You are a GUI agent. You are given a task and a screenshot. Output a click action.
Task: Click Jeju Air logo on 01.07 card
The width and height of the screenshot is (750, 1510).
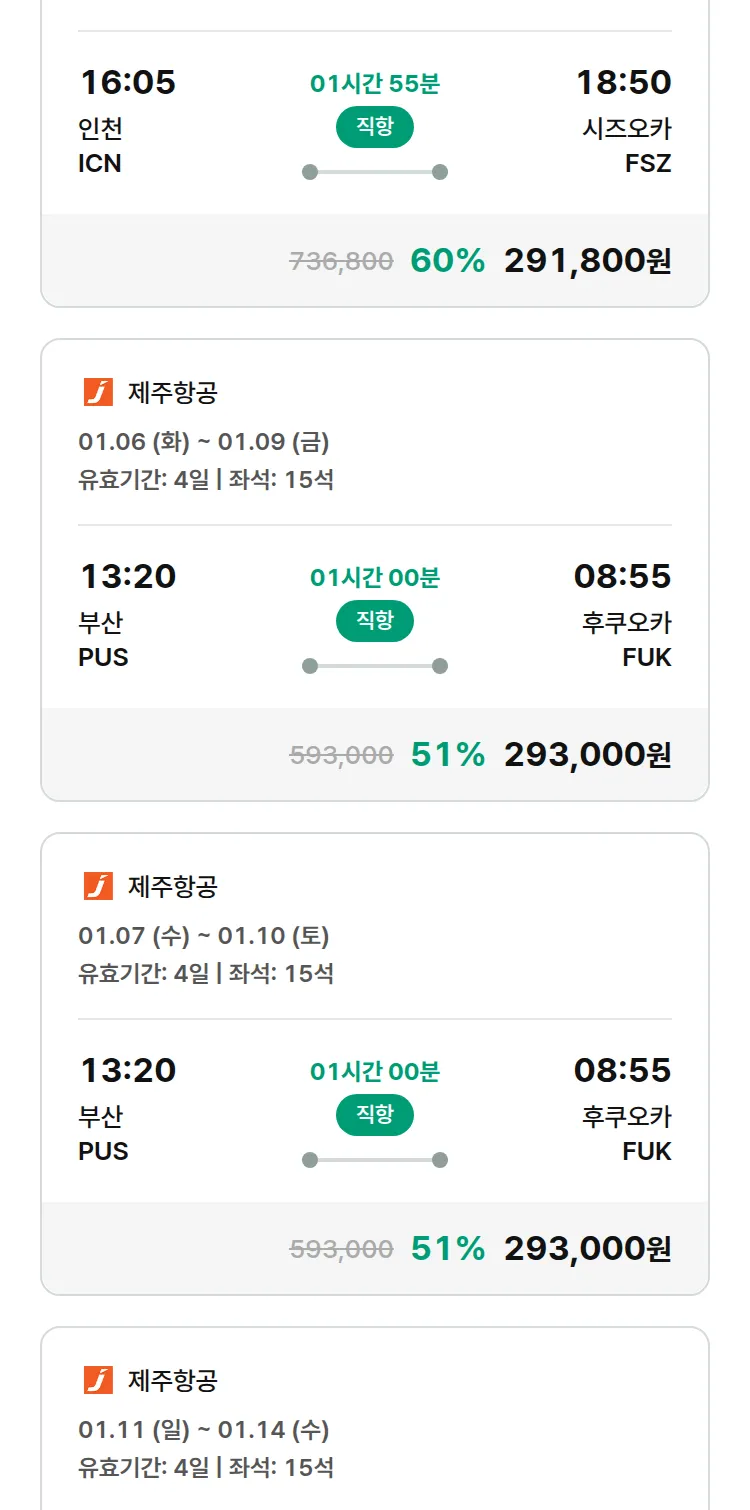coord(98,887)
